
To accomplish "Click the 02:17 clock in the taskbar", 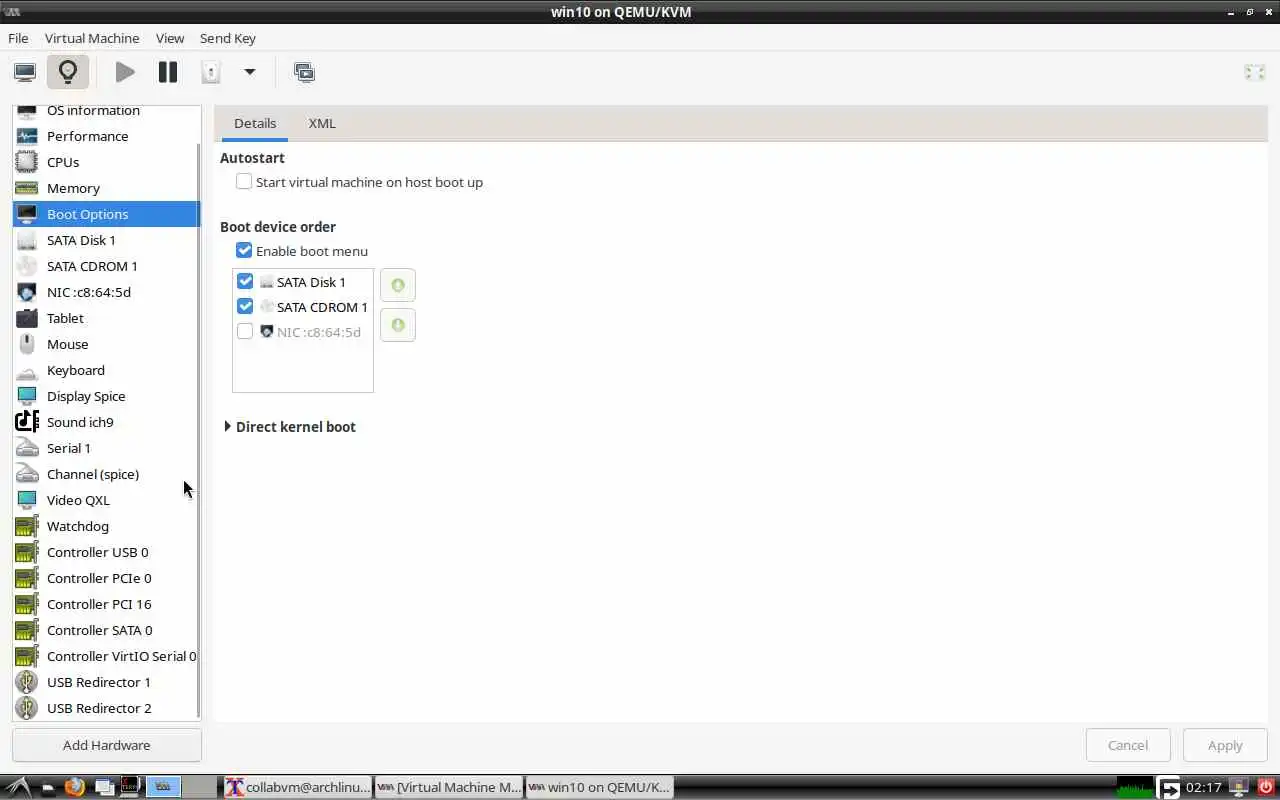I will (1203, 788).
